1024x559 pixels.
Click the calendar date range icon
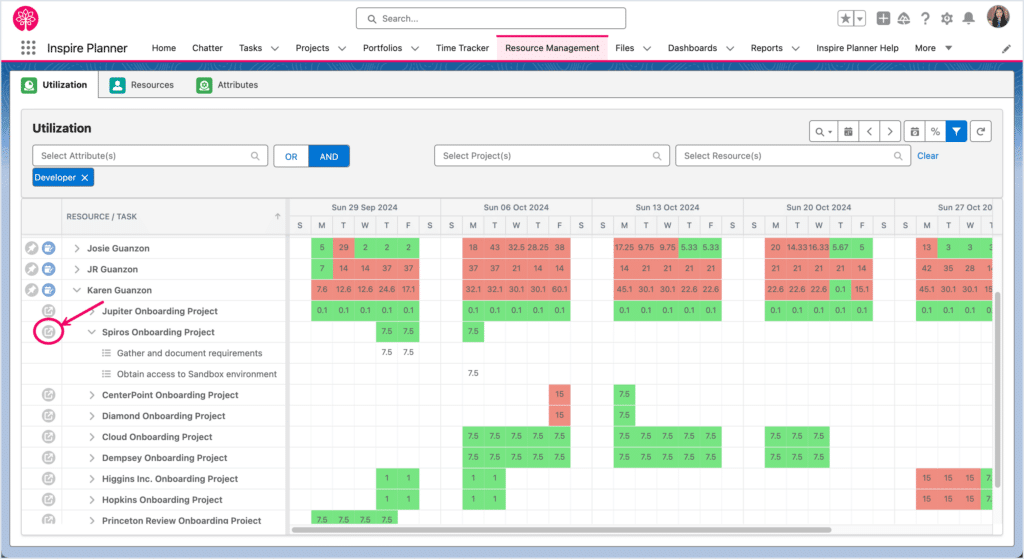tap(848, 131)
